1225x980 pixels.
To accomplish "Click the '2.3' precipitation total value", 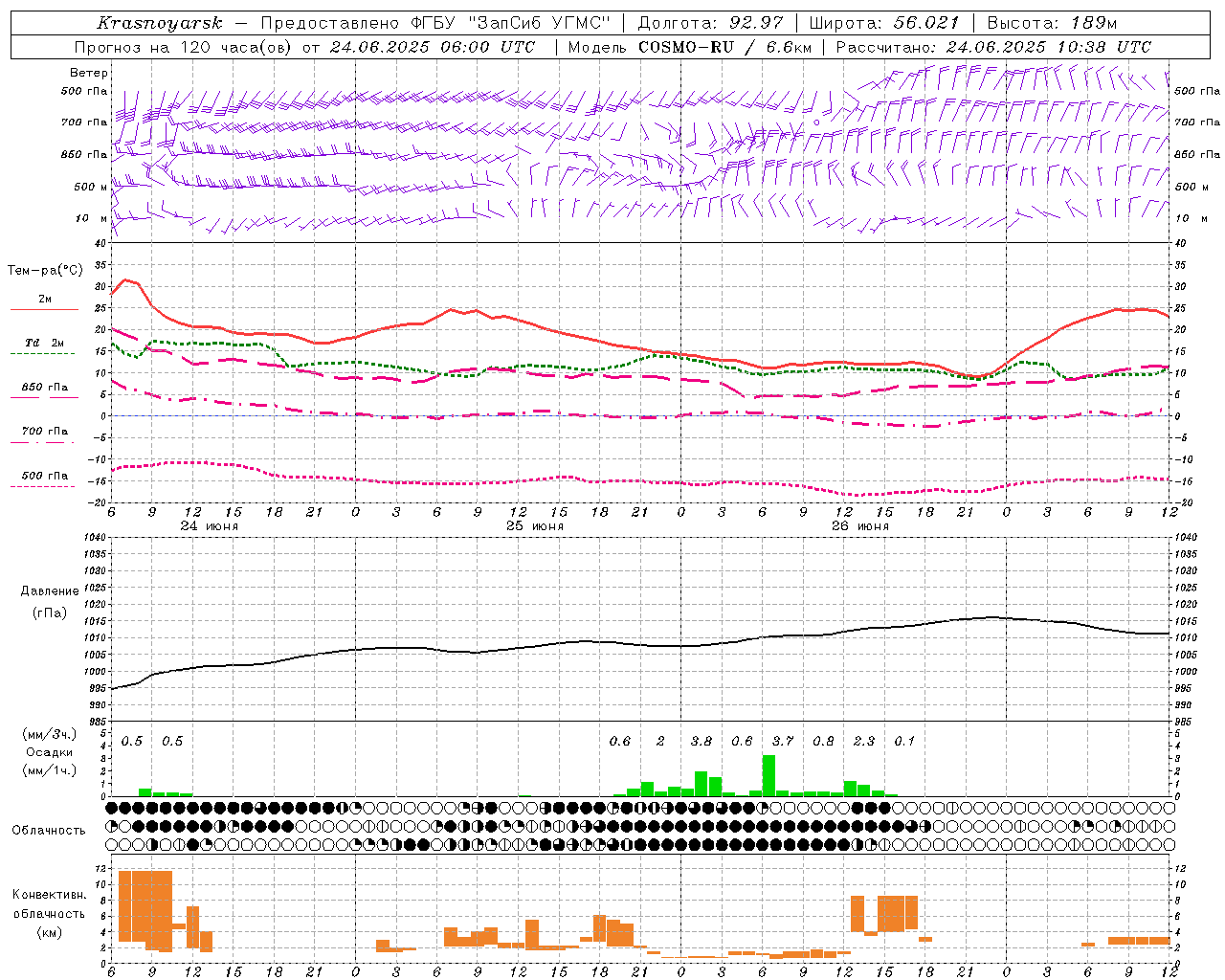I will 864,741.
